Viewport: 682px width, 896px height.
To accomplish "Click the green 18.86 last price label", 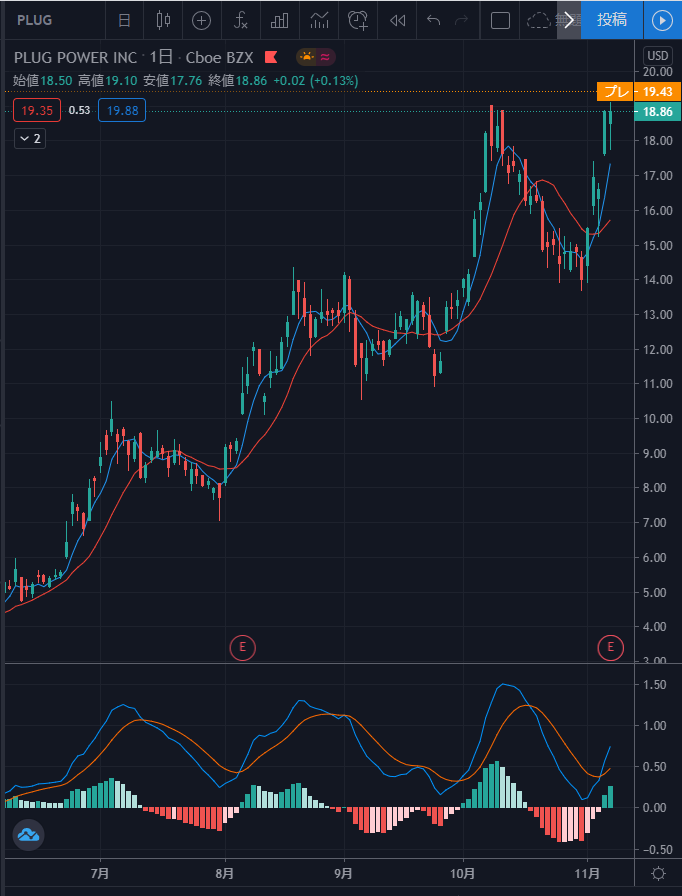I will (x=657, y=112).
